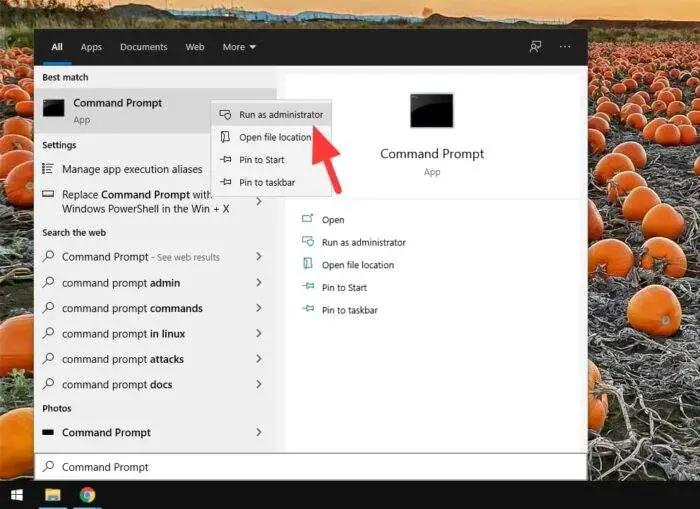Viewport: 700px width, 509px height.
Task: Open the Windows Start button
Action: (x=17, y=495)
